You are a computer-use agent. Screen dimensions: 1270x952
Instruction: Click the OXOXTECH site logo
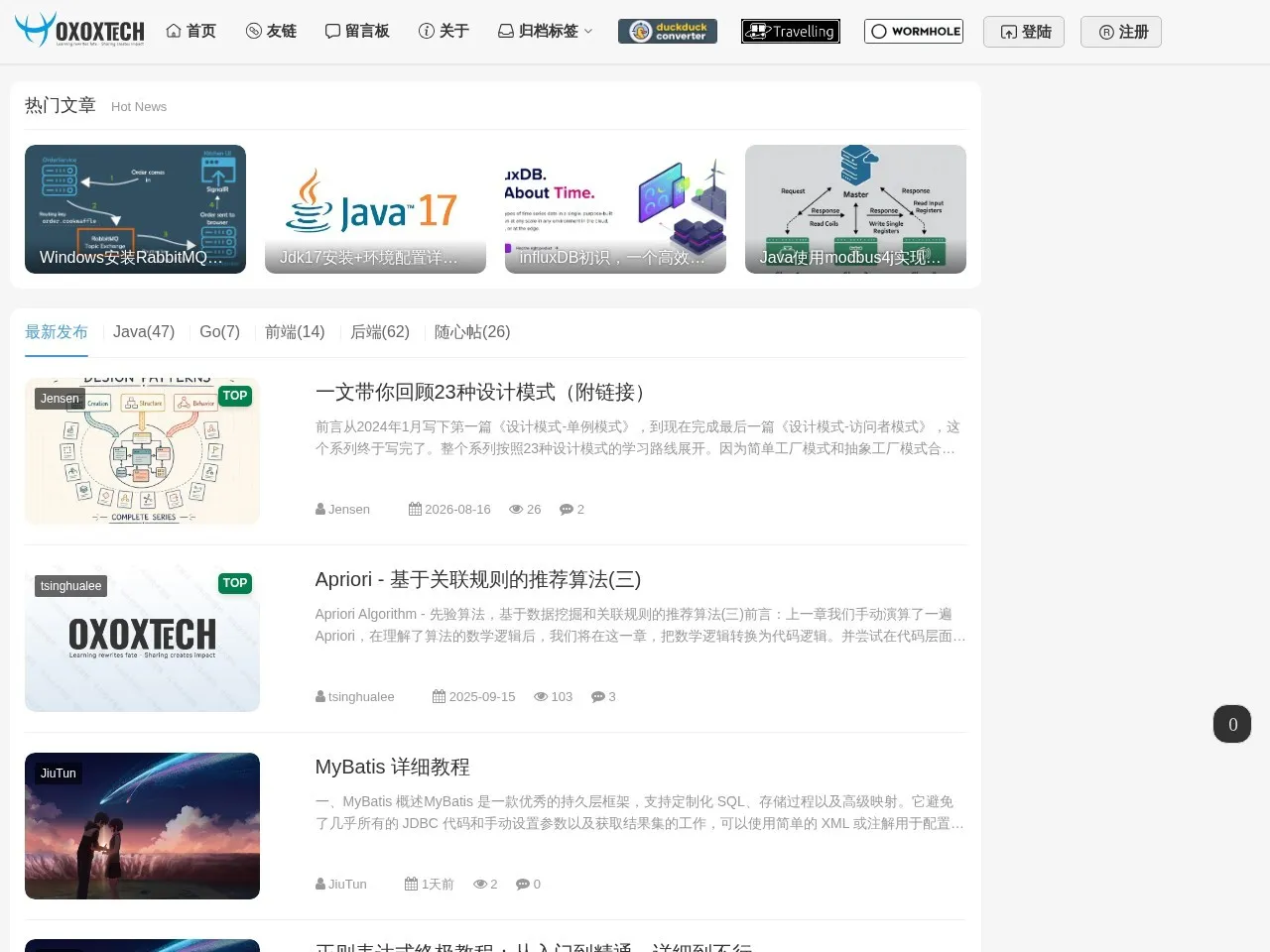(x=80, y=30)
